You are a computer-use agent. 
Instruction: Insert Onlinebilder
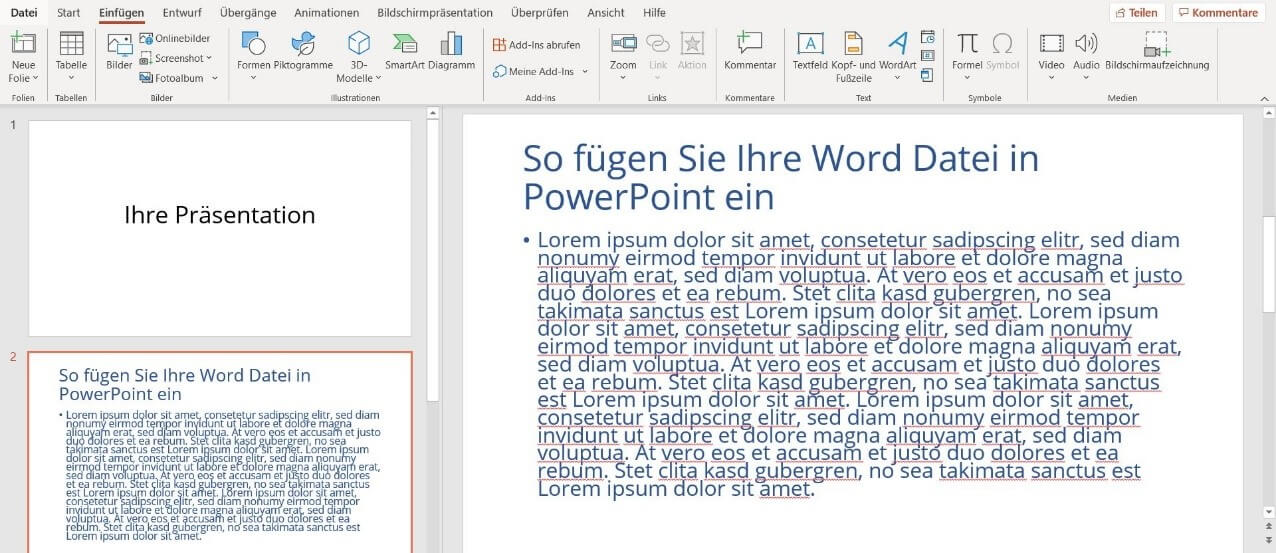175,38
